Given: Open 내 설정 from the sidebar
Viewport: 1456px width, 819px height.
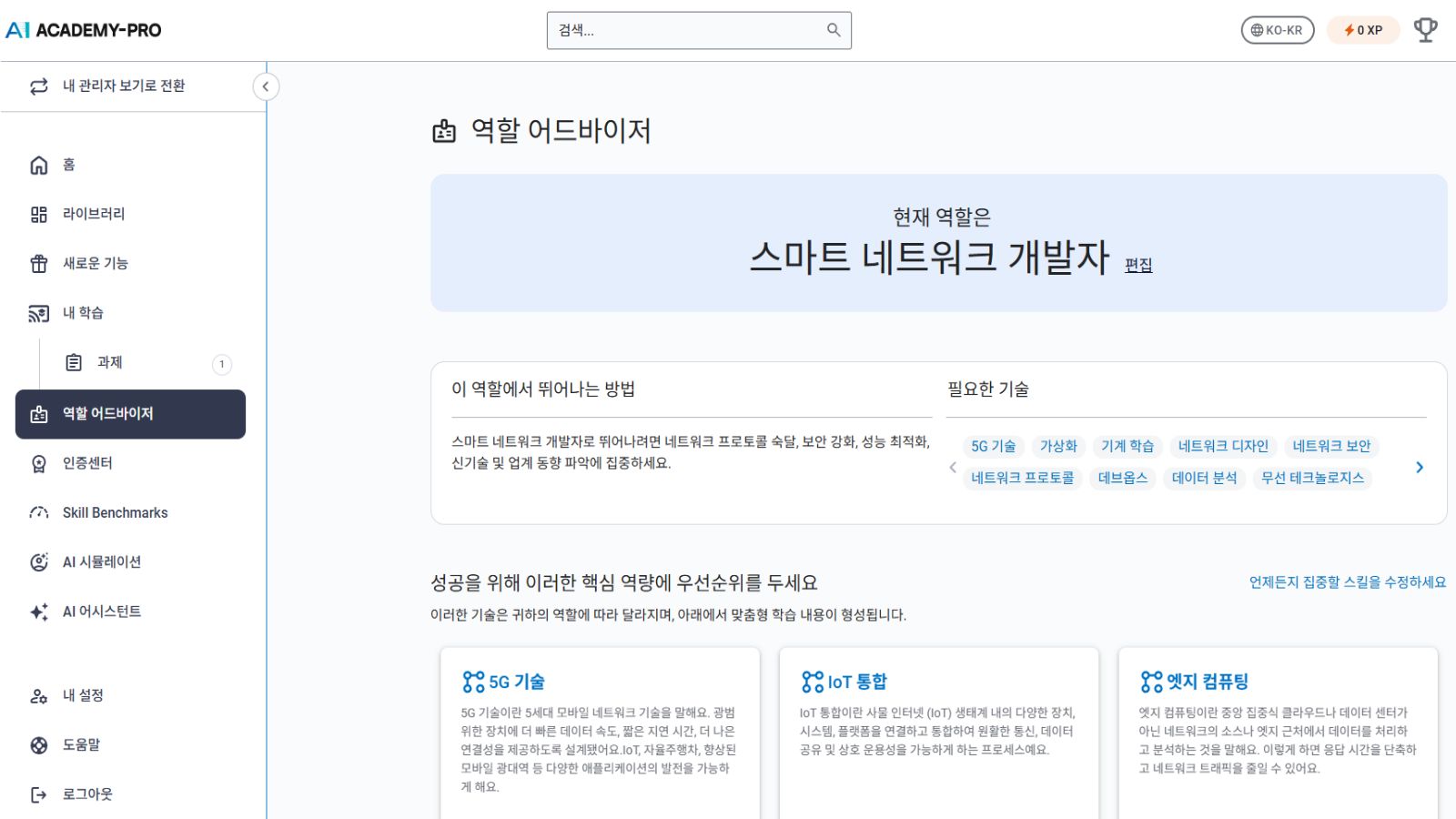Looking at the screenshot, I should [x=82, y=695].
